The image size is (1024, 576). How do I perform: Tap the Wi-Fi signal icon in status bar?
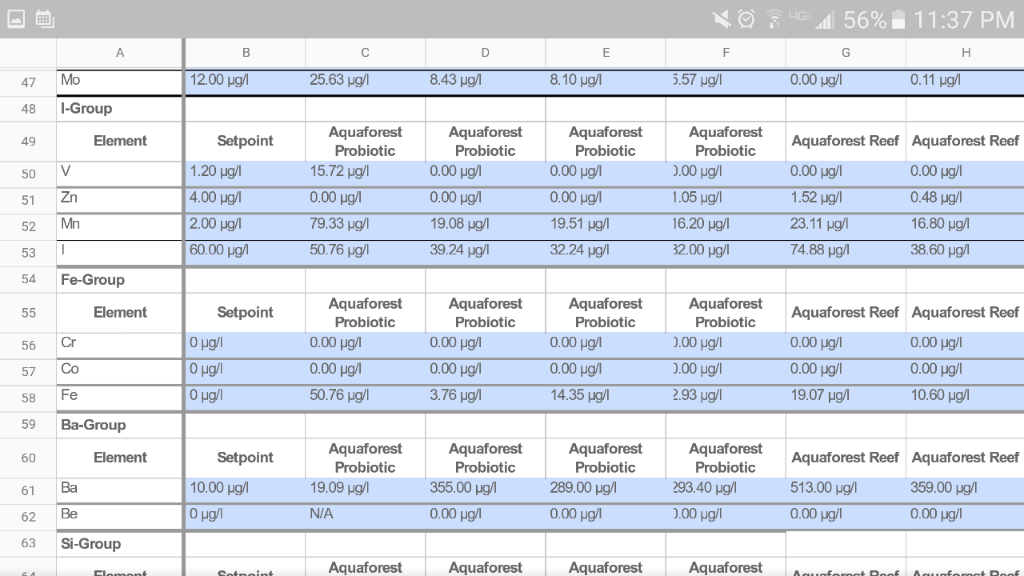(x=775, y=20)
